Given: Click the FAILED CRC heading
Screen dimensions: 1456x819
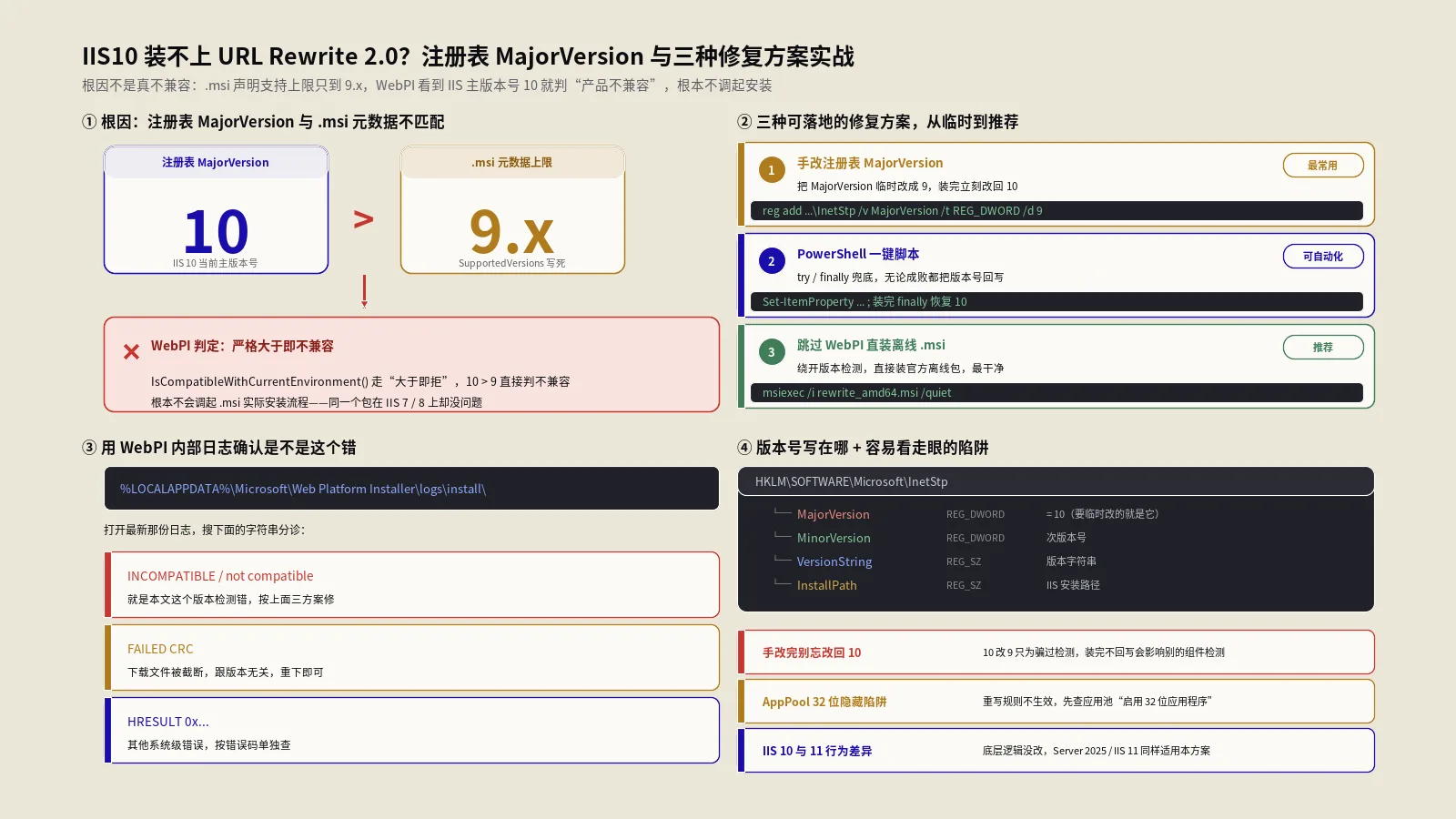Looking at the screenshot, I should 160,649.
